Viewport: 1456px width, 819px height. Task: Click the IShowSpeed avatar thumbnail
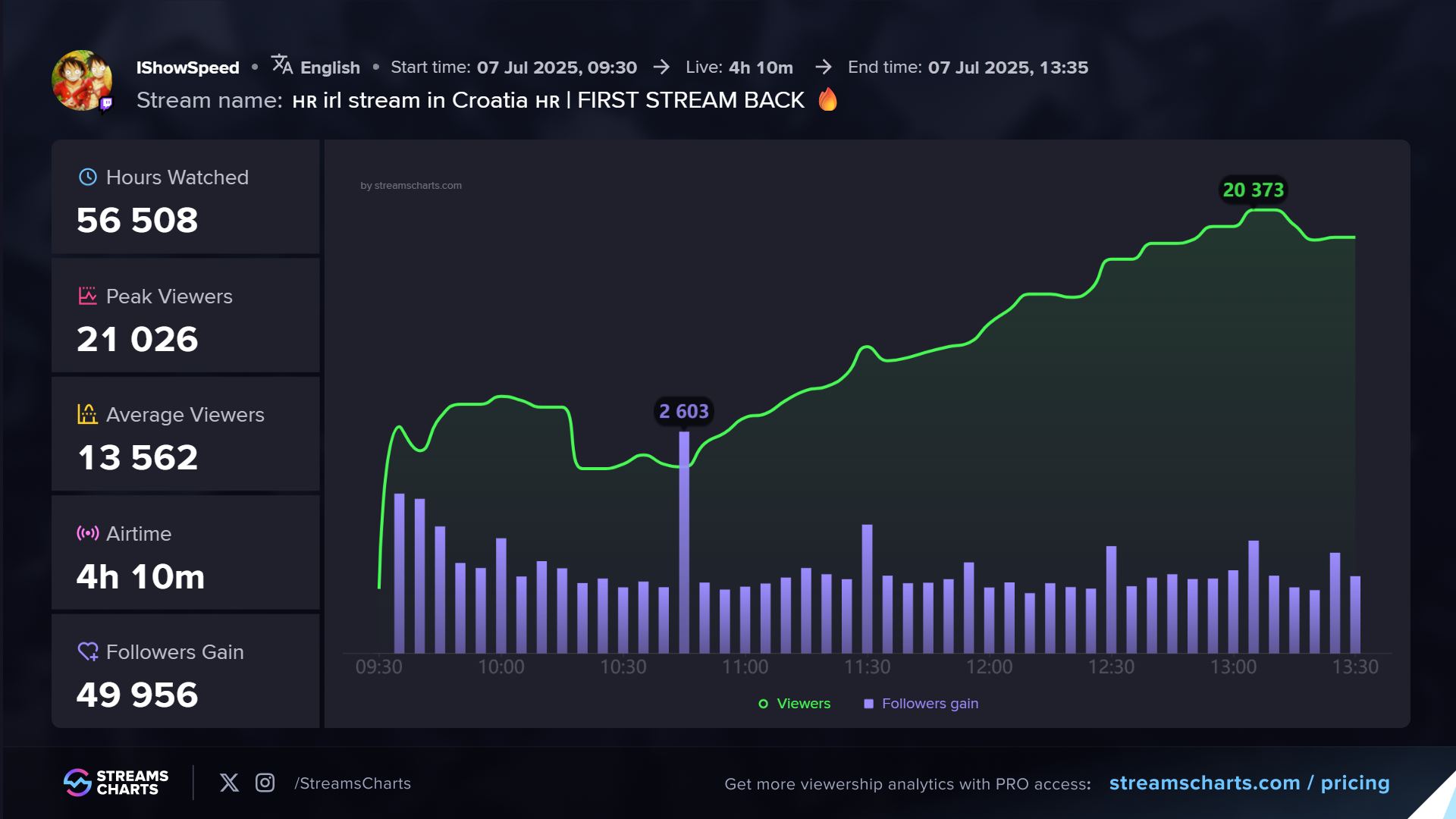82,80
